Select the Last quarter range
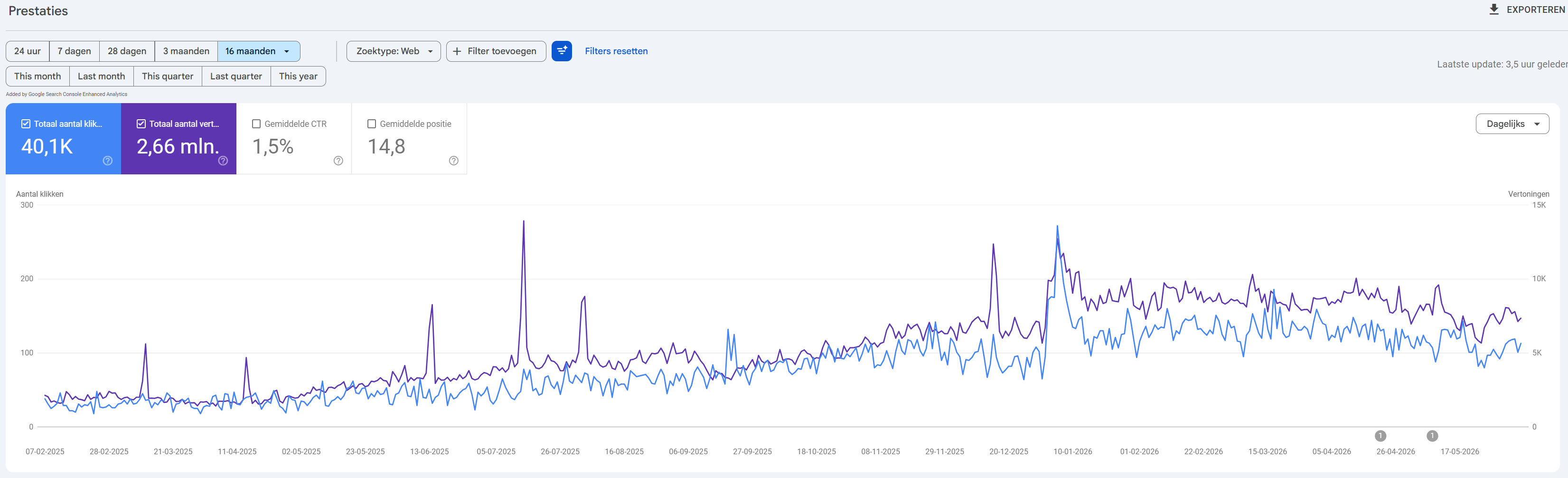 pyautogui.click(x=236, y=76)
